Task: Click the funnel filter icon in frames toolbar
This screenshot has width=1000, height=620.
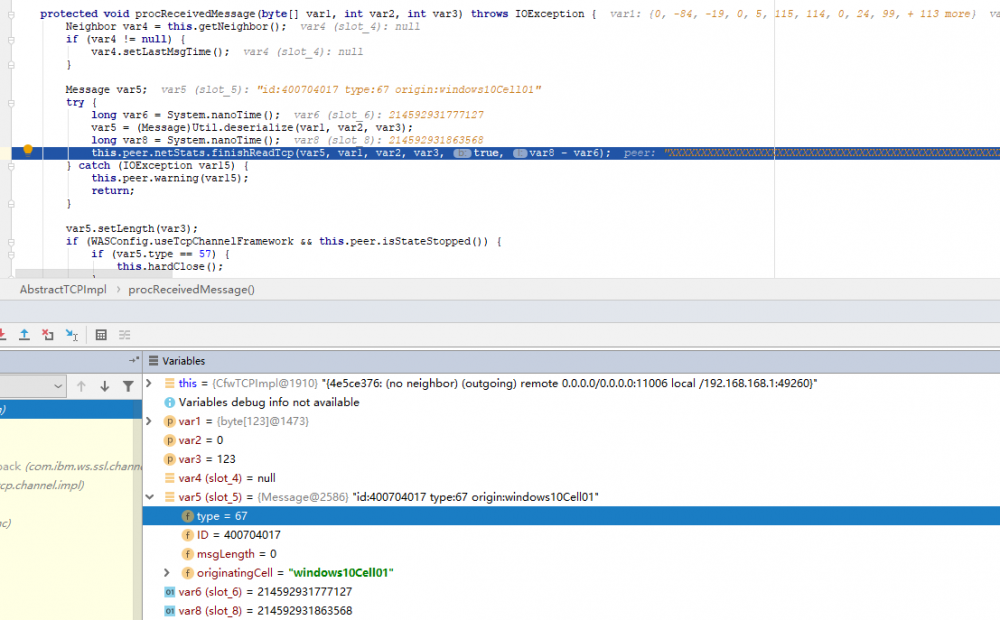Action: 129,387
